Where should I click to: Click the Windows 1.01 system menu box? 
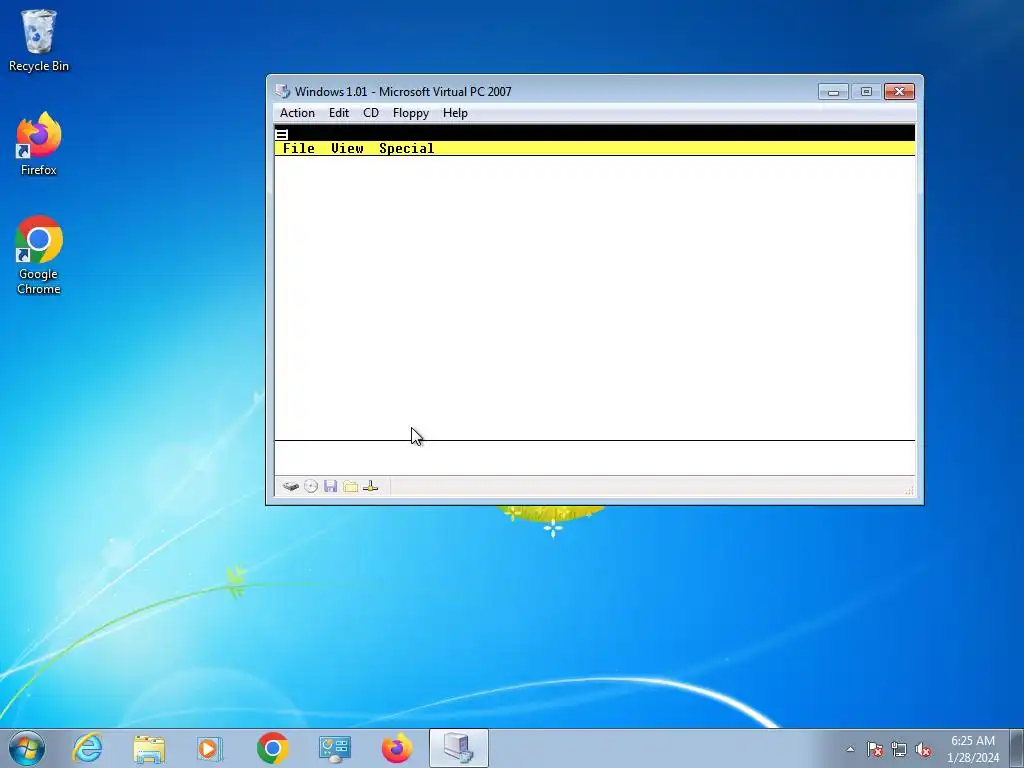point(281,135)
